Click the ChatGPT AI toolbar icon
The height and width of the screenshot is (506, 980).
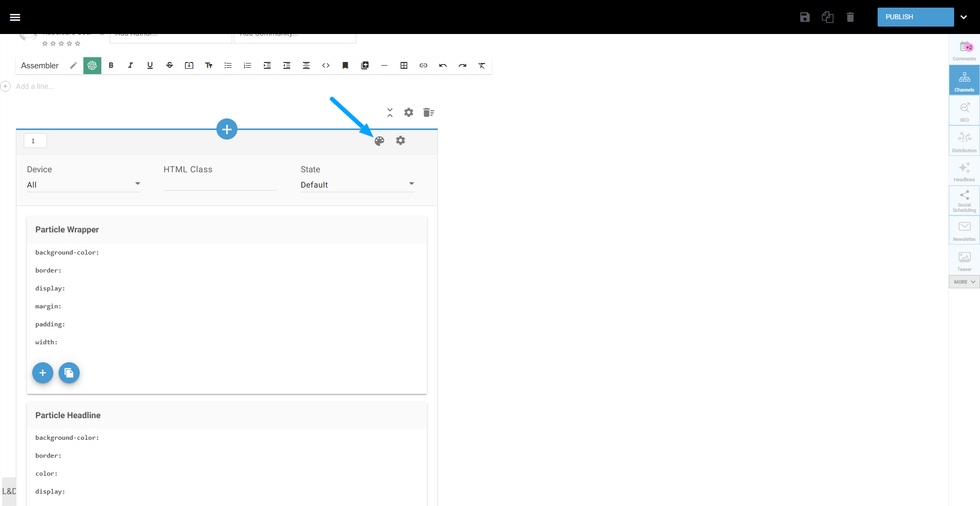tap(92, 66)
